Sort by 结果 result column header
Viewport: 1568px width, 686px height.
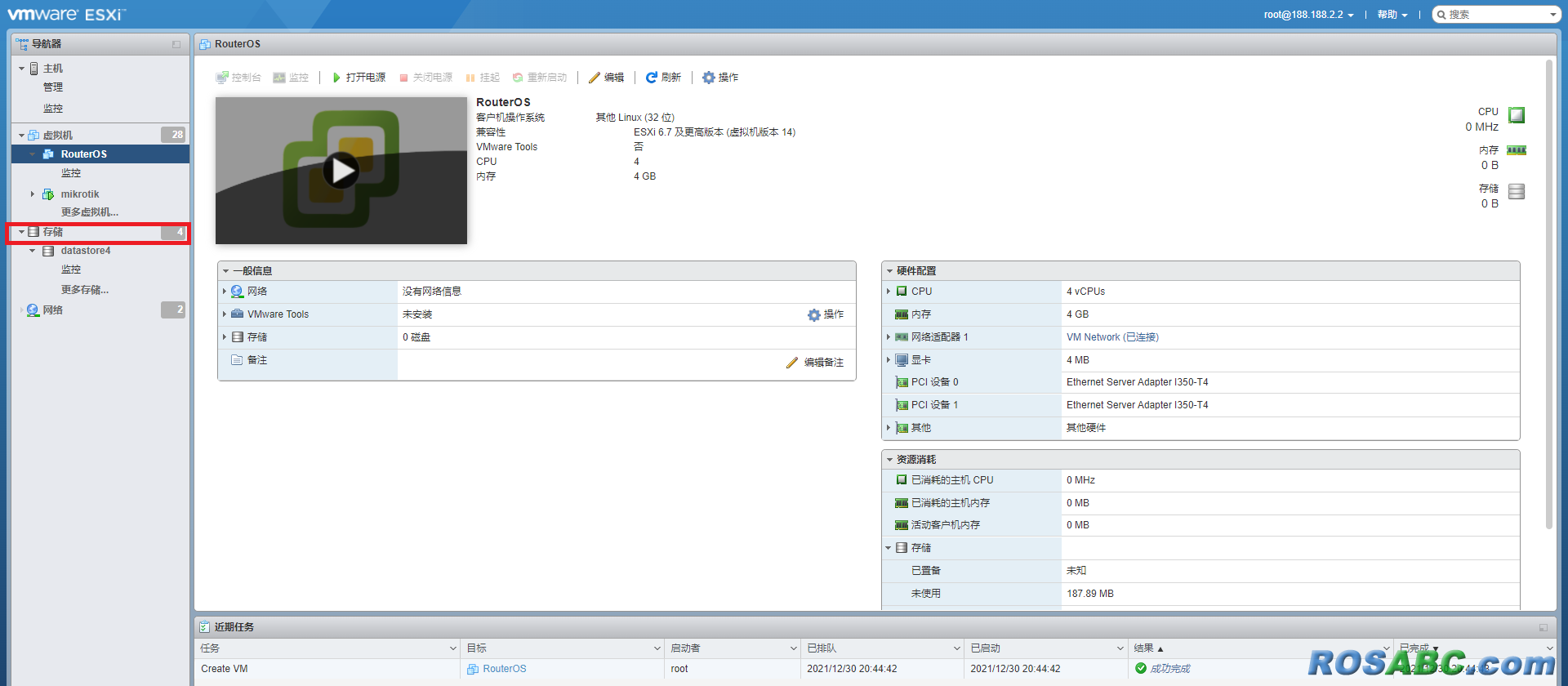click(x=1144, y=648)
